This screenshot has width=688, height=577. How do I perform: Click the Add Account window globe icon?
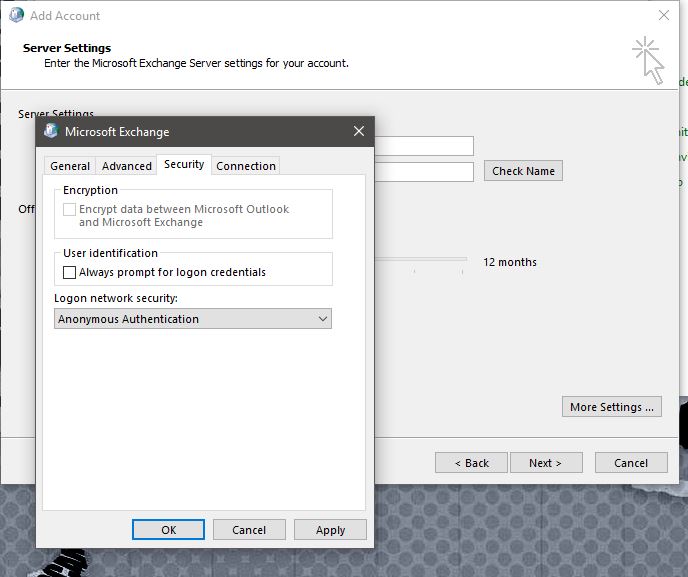point(16,15)
